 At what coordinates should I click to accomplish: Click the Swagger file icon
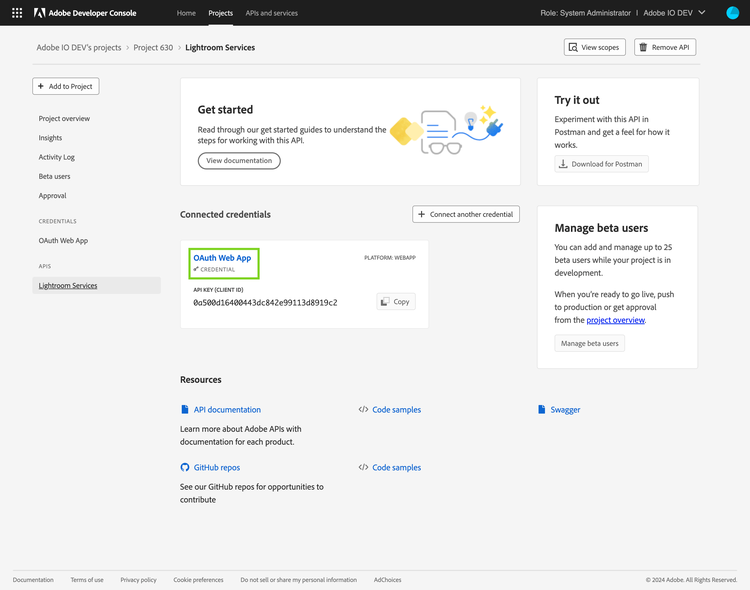[x=541, y=409]
